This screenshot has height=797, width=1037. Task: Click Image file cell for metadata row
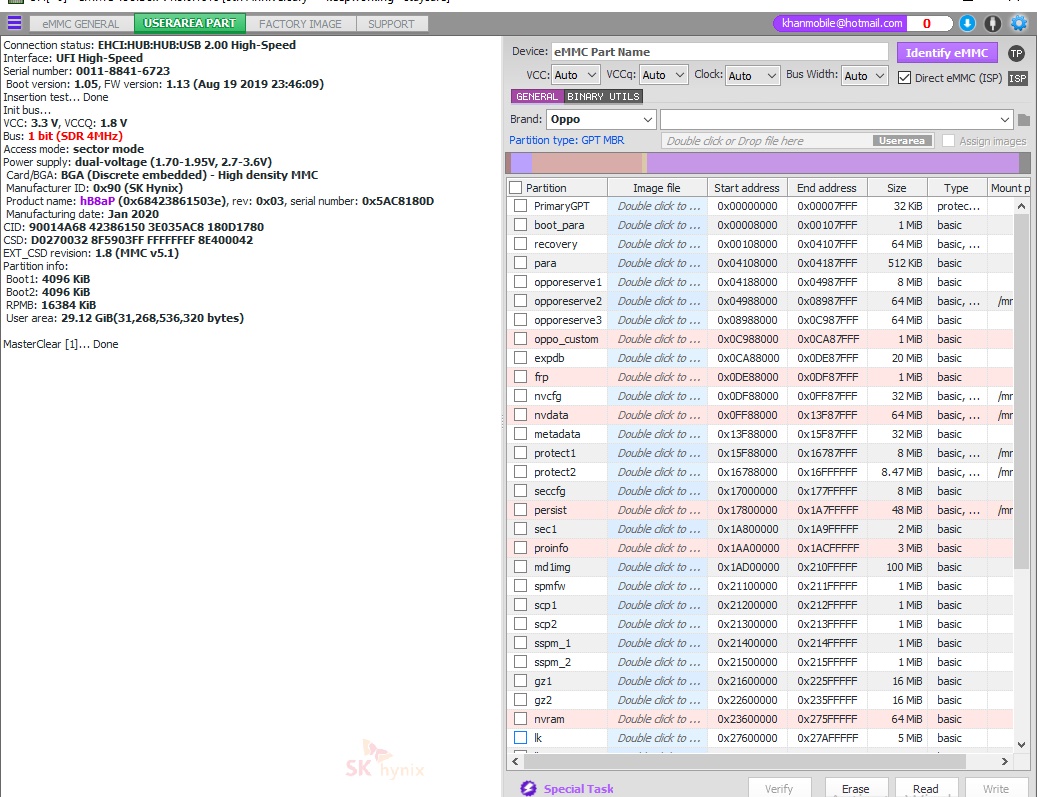coord(658,434)
